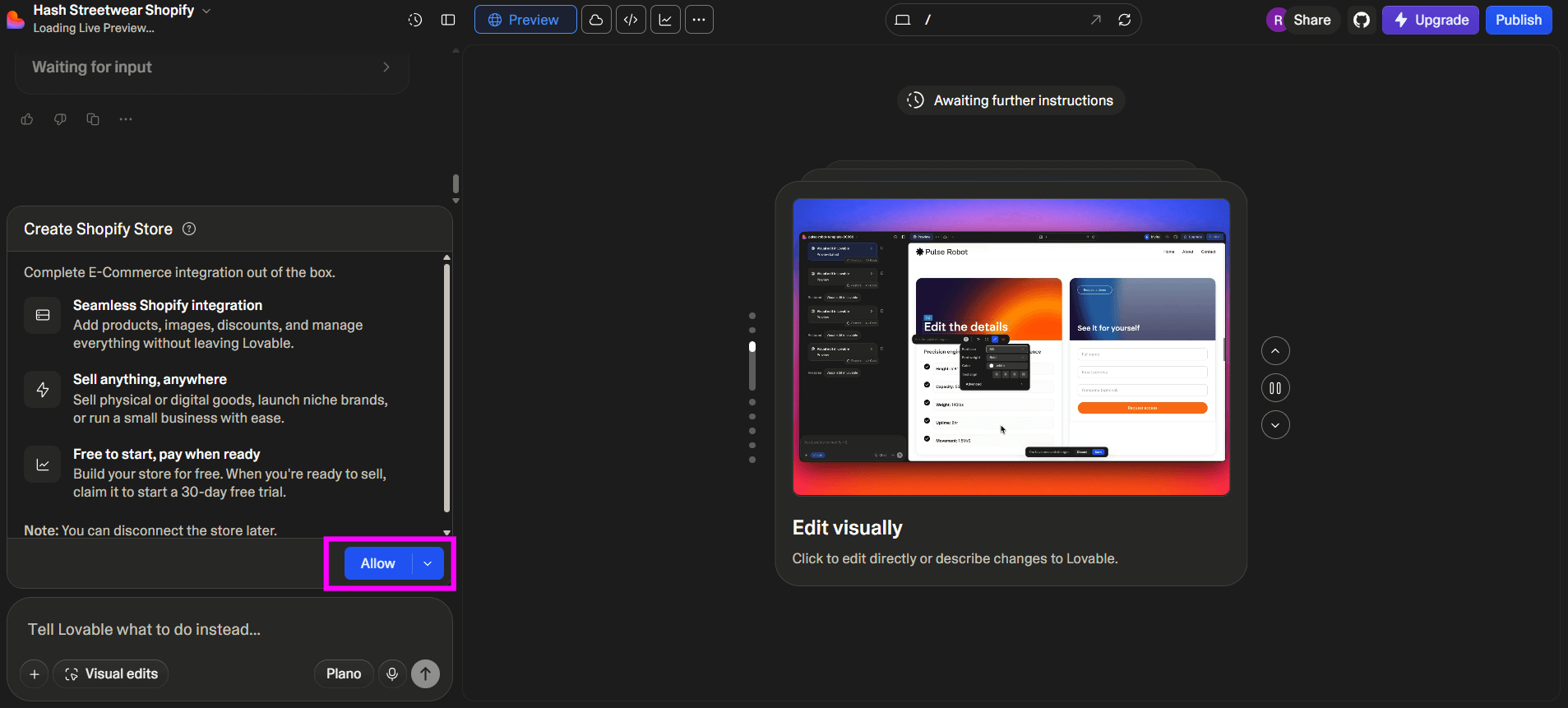
Task: Click the Shopify card scrollbar
Action: click(x=446, y=388)
